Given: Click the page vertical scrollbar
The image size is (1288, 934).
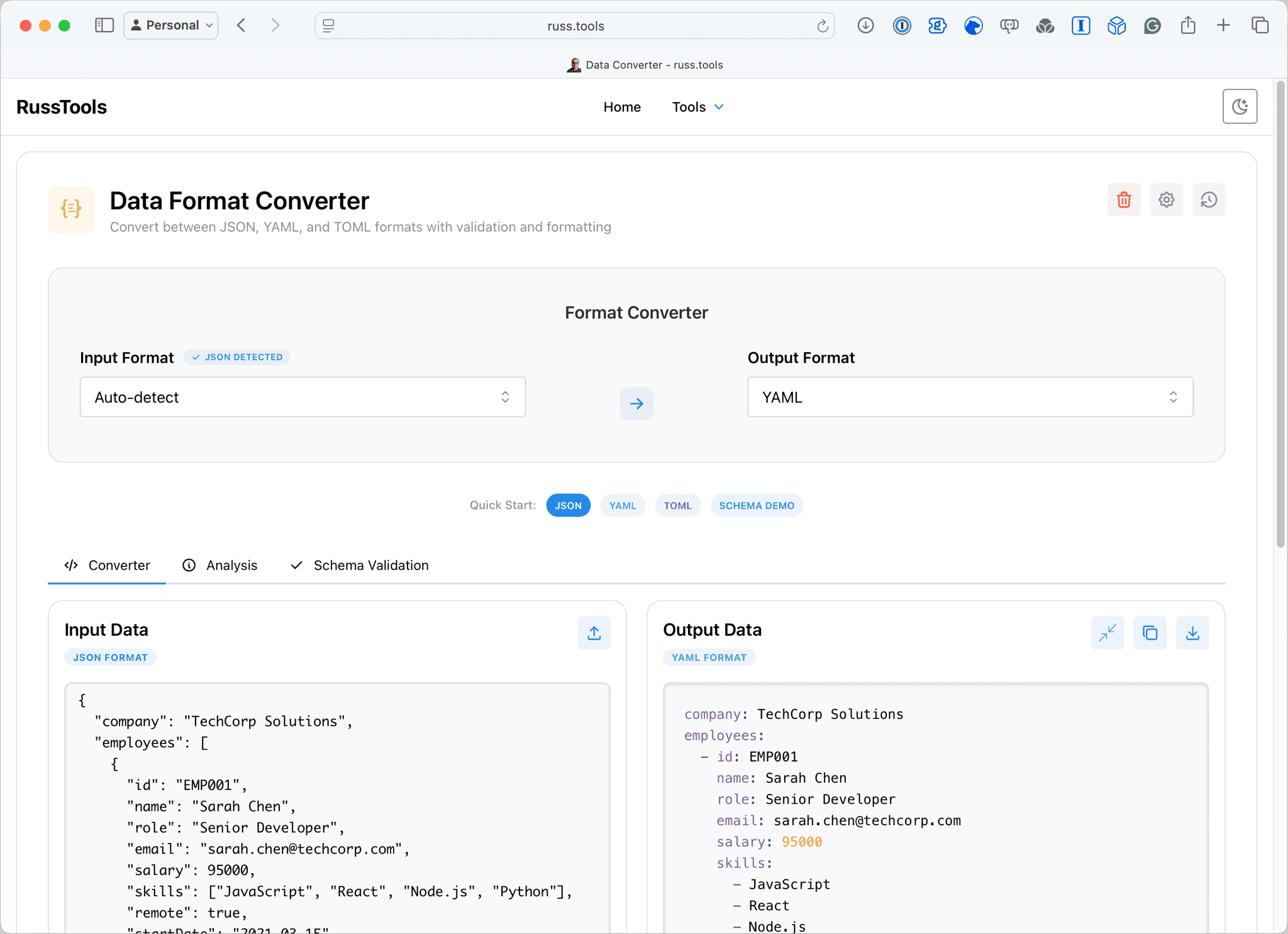Looking at the screenshot, I should pyautogui.click(x=1280, y=314).
